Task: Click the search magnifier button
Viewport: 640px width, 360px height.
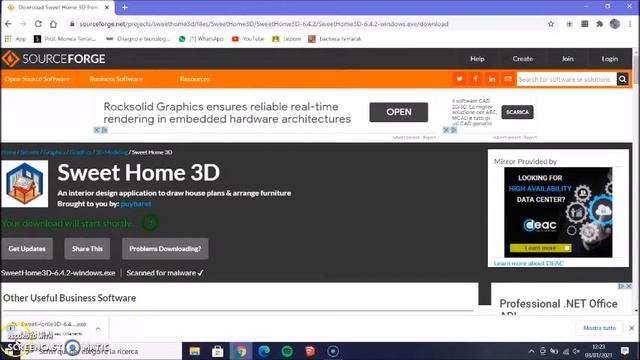Action: pyautogui.click(x=622, y=79)
